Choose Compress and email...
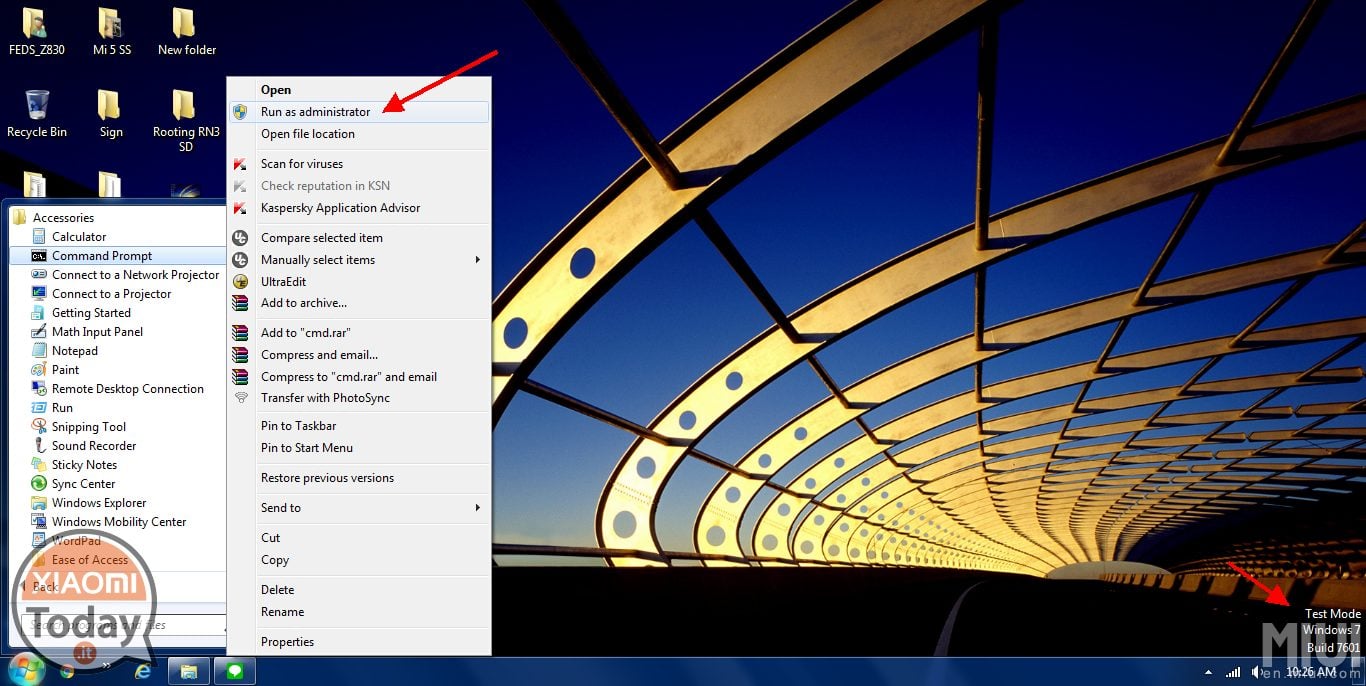 (360, 355)
